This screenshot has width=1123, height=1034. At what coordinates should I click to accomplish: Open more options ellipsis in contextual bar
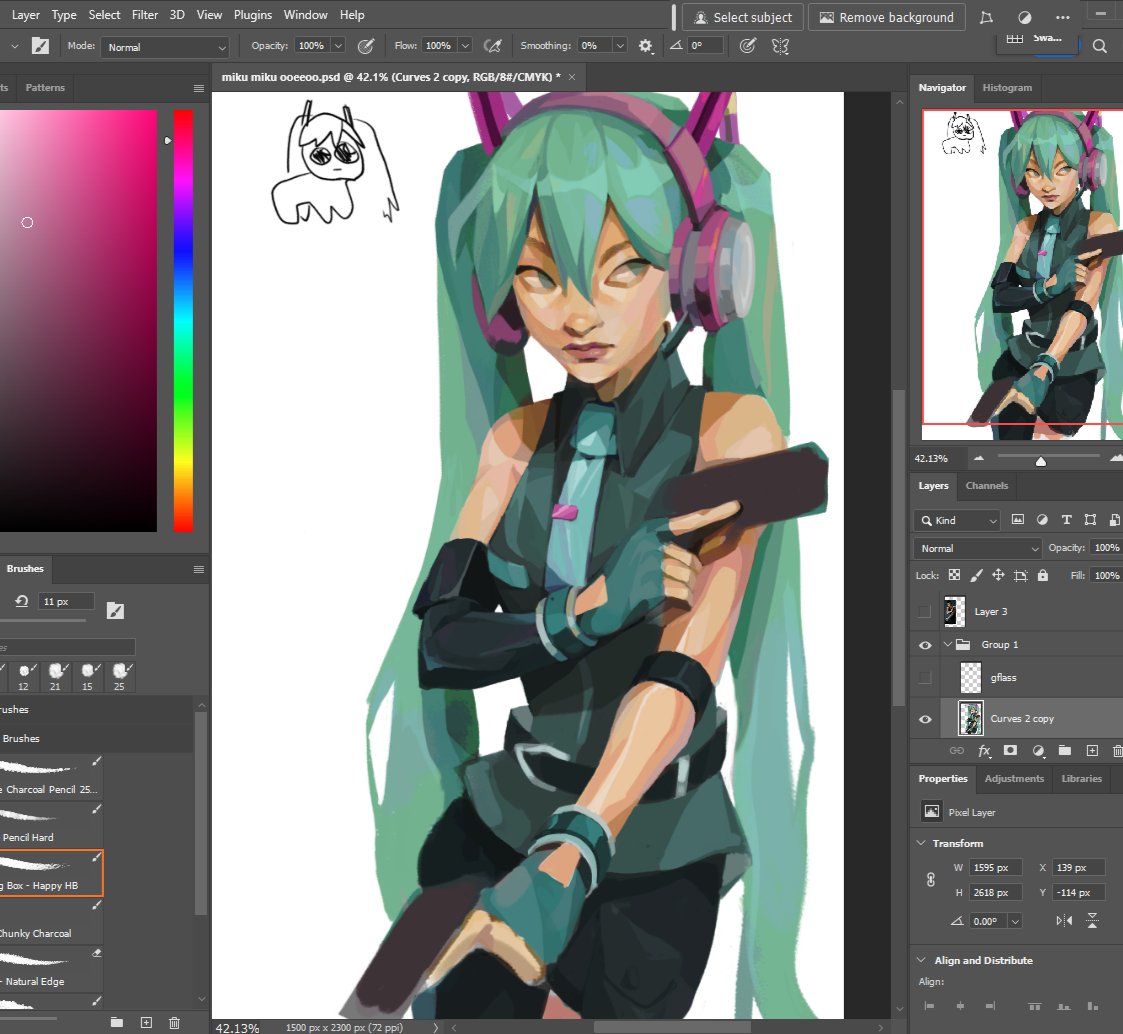[x=1063, y=17]
